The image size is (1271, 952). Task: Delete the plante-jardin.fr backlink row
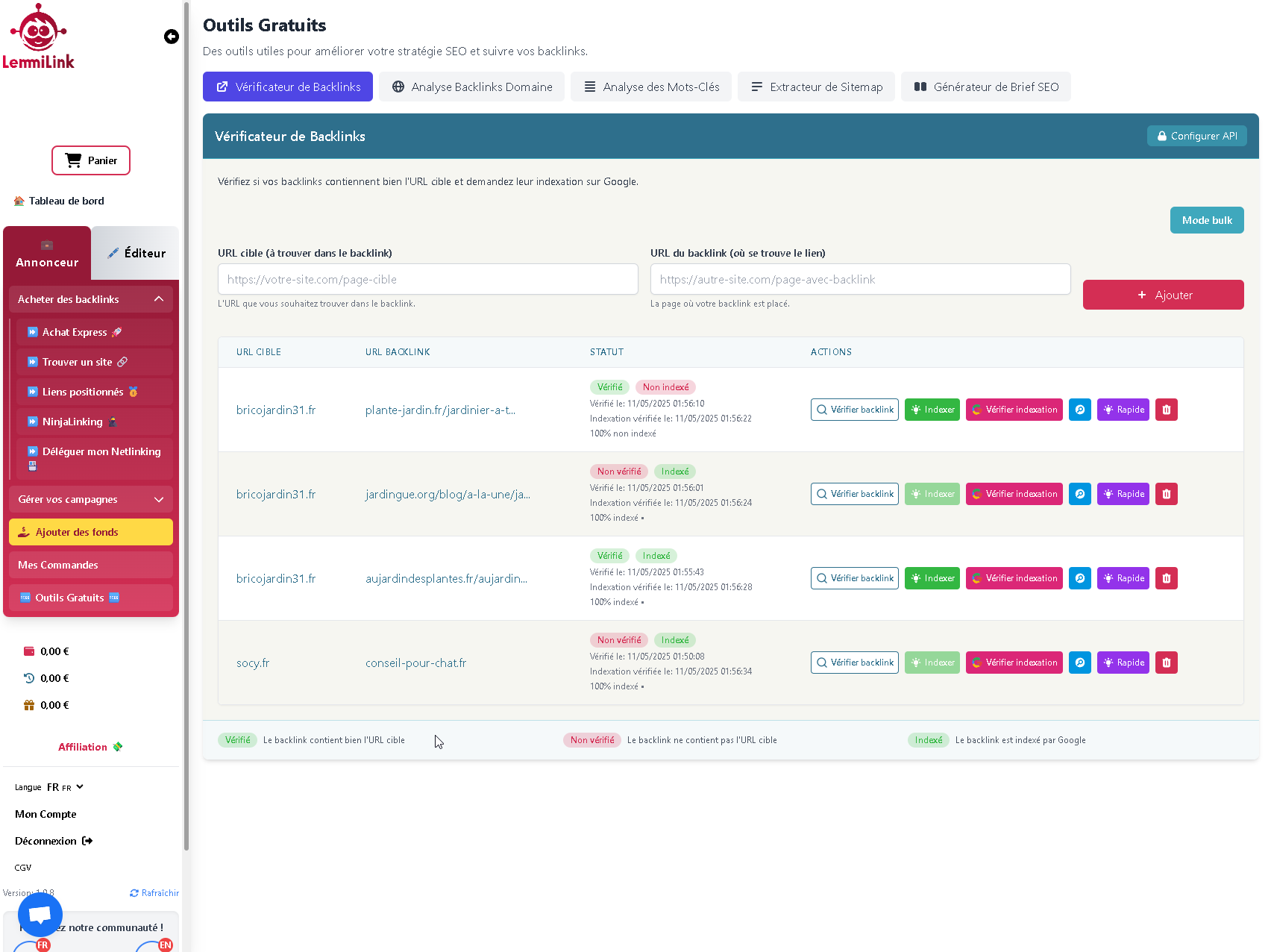click(x=1166, y=410)
